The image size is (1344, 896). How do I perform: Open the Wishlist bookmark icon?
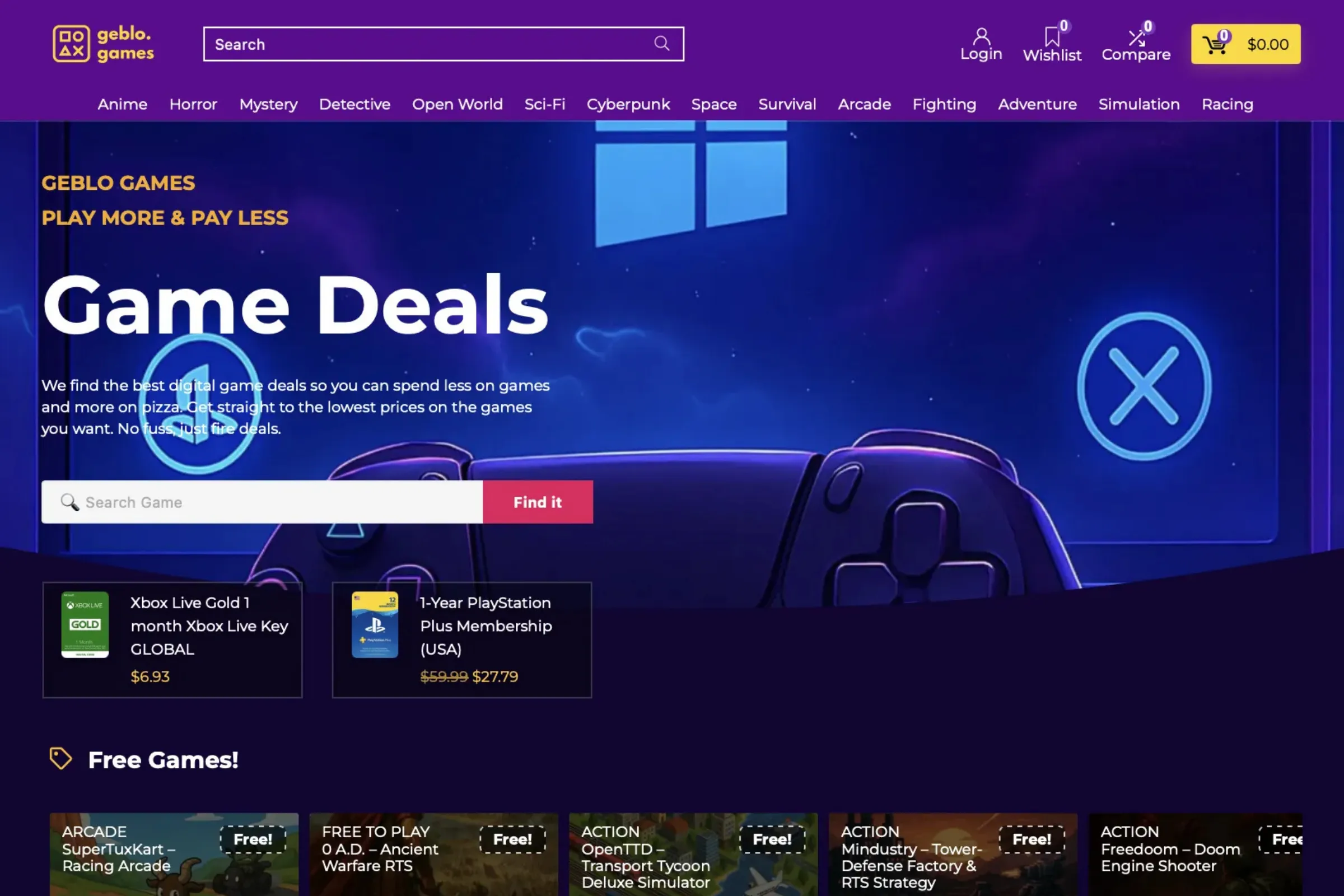pos(1052,36)
